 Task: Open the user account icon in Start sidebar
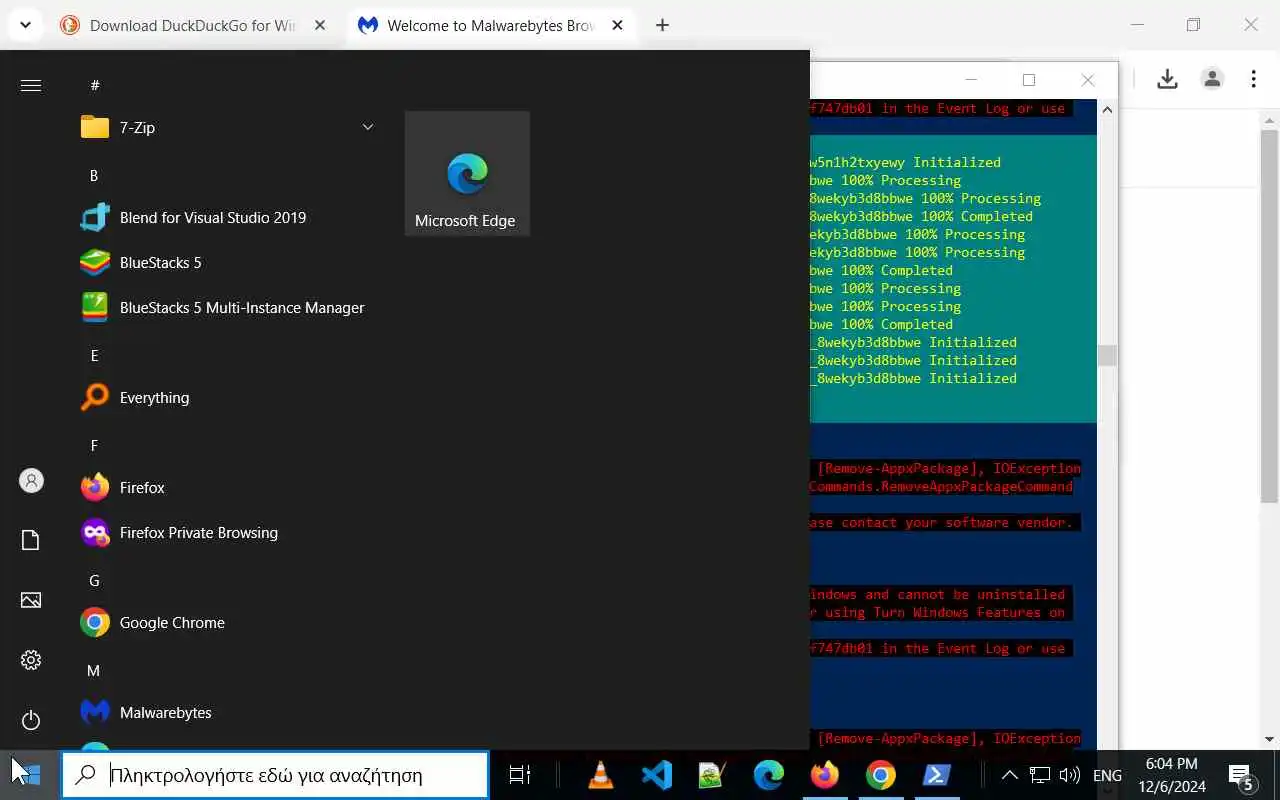pyautogui.click(x=31, y=481)
